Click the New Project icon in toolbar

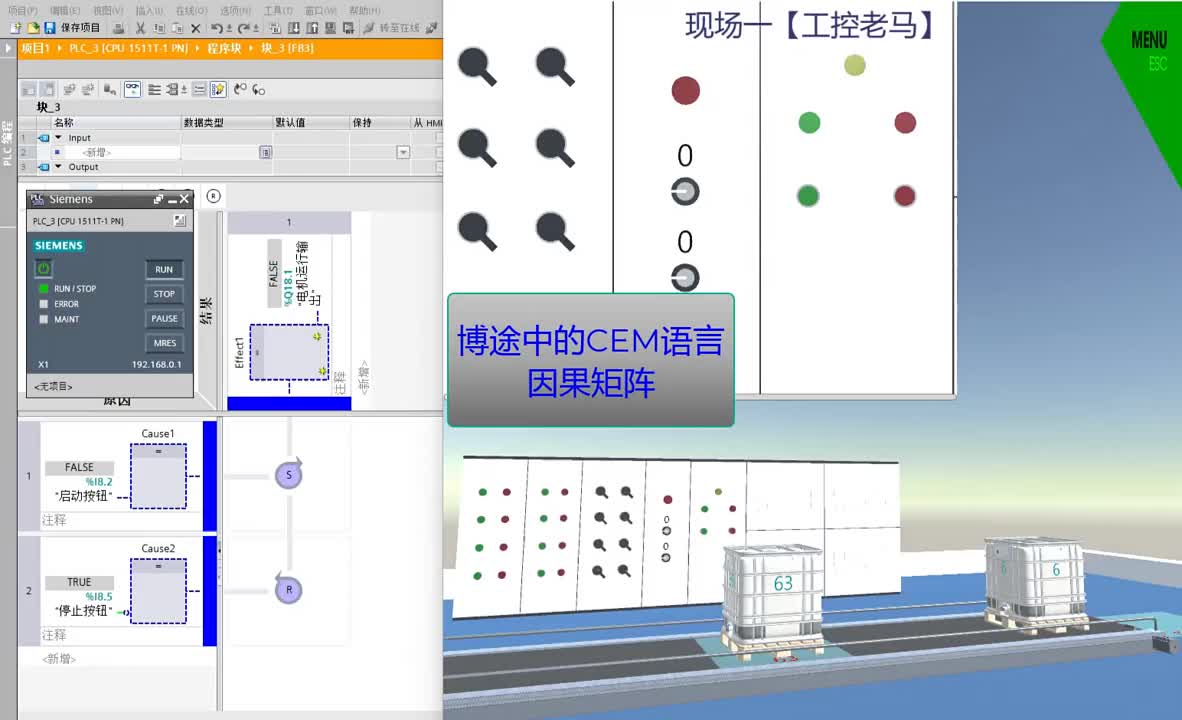(15, 28)
